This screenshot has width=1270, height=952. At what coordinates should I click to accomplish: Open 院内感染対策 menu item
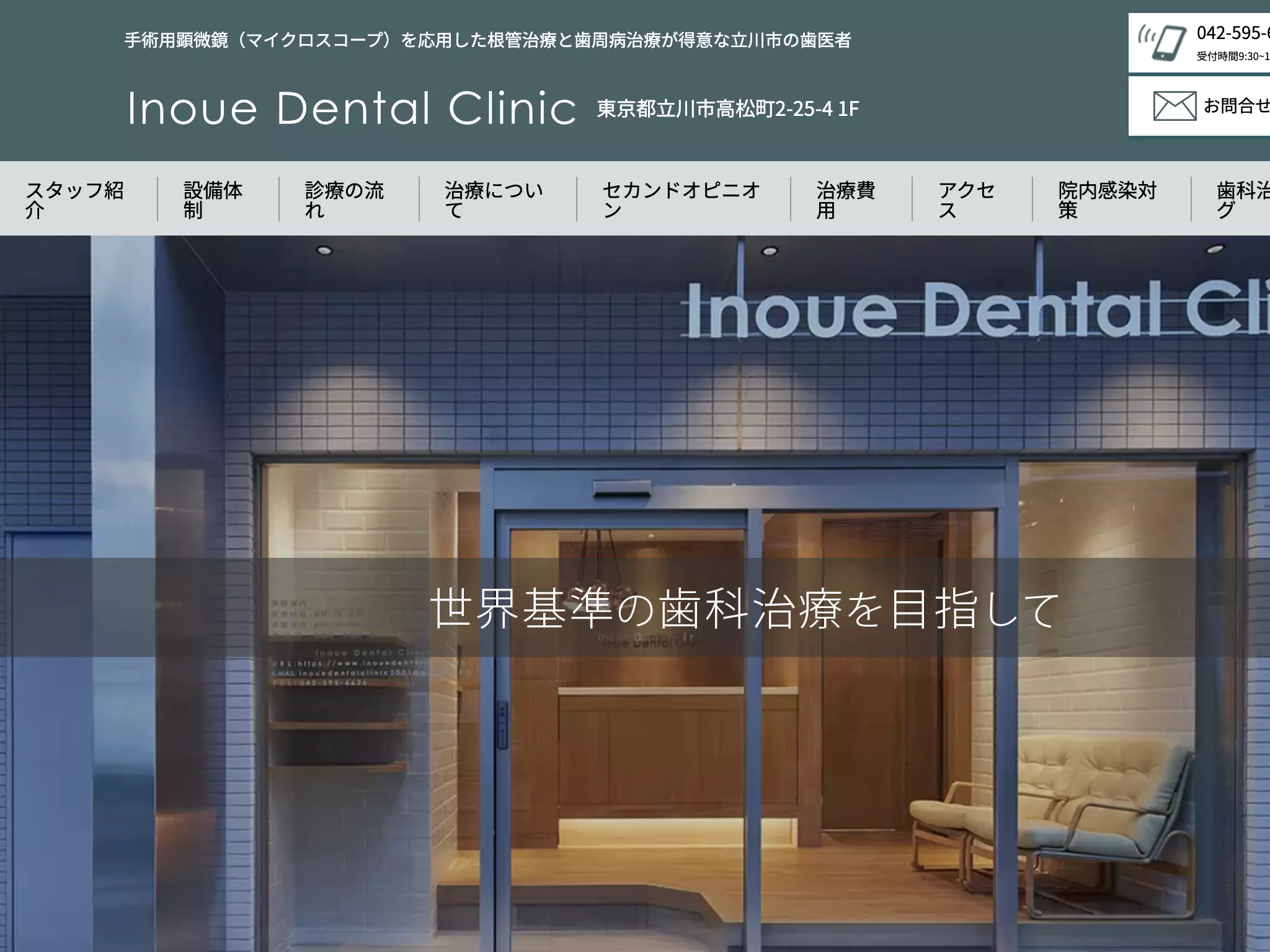[1108, 200]
